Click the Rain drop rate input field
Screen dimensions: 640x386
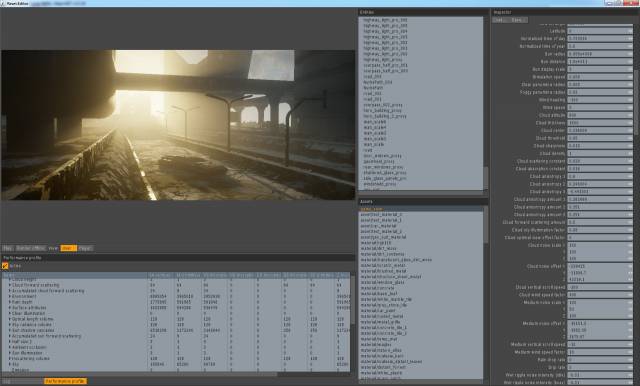tap(598, 360)
